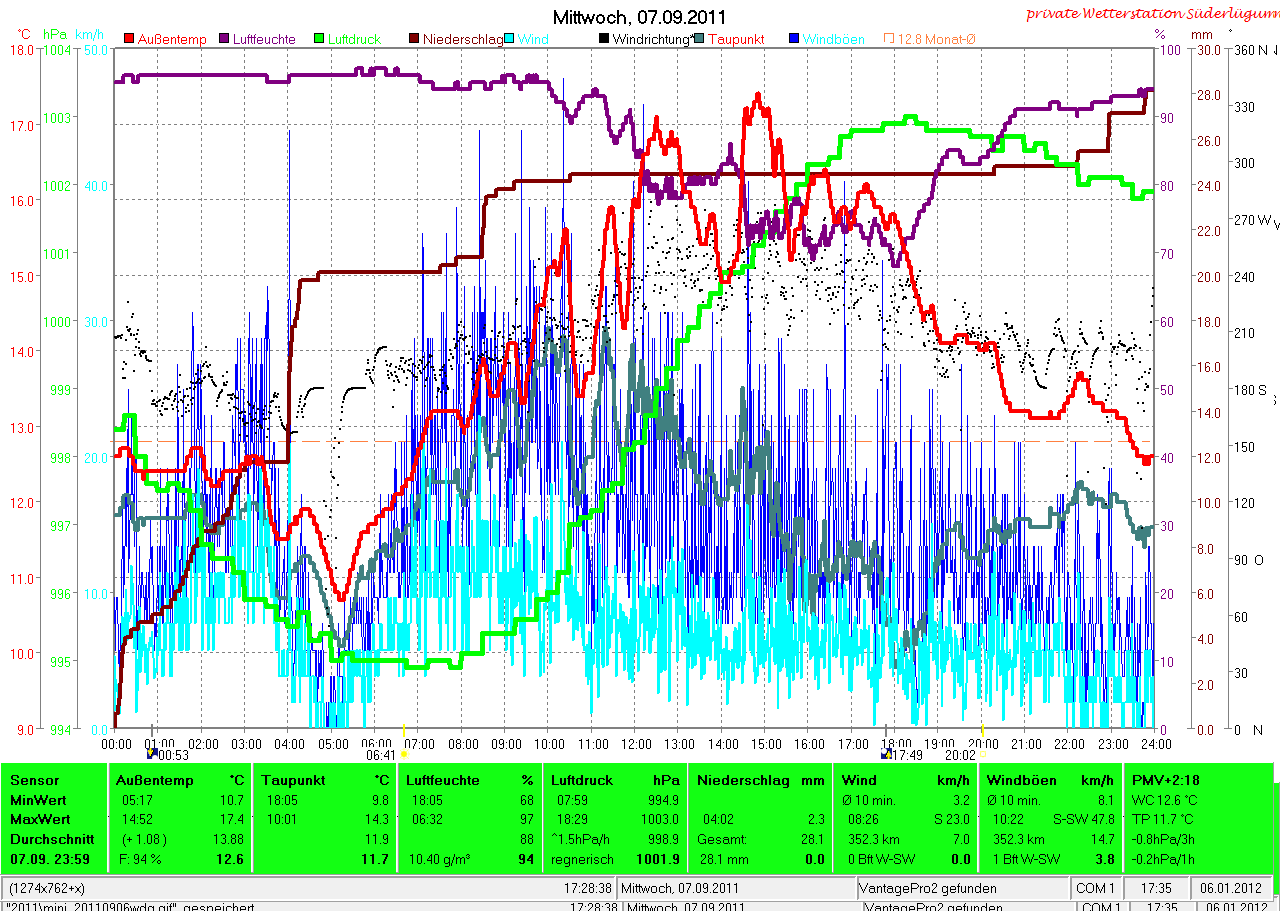This screenshot has width=1280, height=912.
Task: Click the moonrise marker at 00:53
Action: click(x=154, y=754)
